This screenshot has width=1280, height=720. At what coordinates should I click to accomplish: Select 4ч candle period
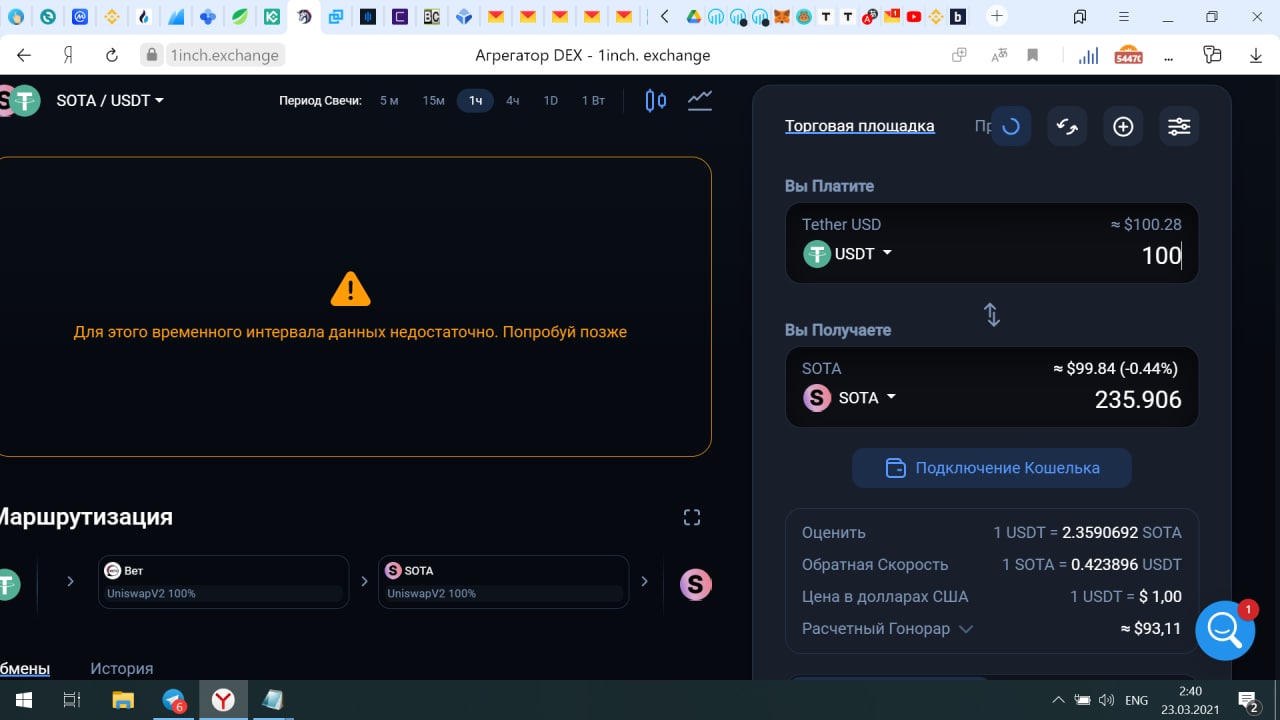coord(512,101)
